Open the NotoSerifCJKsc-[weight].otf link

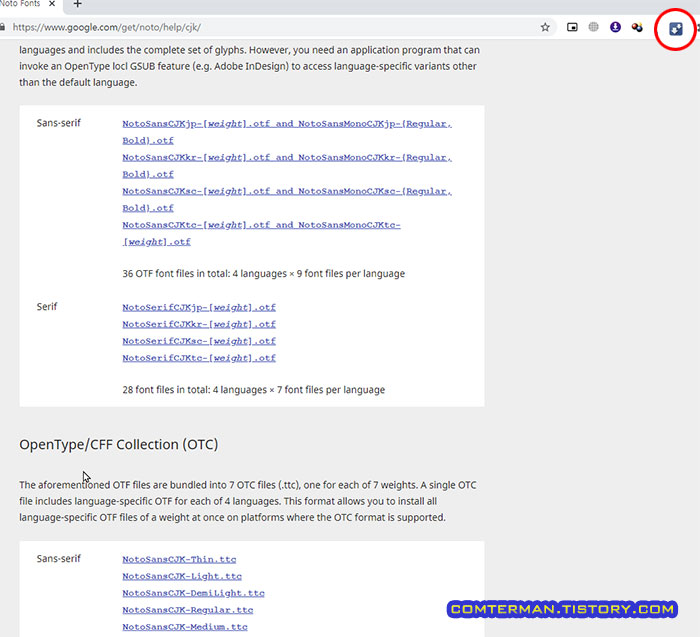(199, 341)
